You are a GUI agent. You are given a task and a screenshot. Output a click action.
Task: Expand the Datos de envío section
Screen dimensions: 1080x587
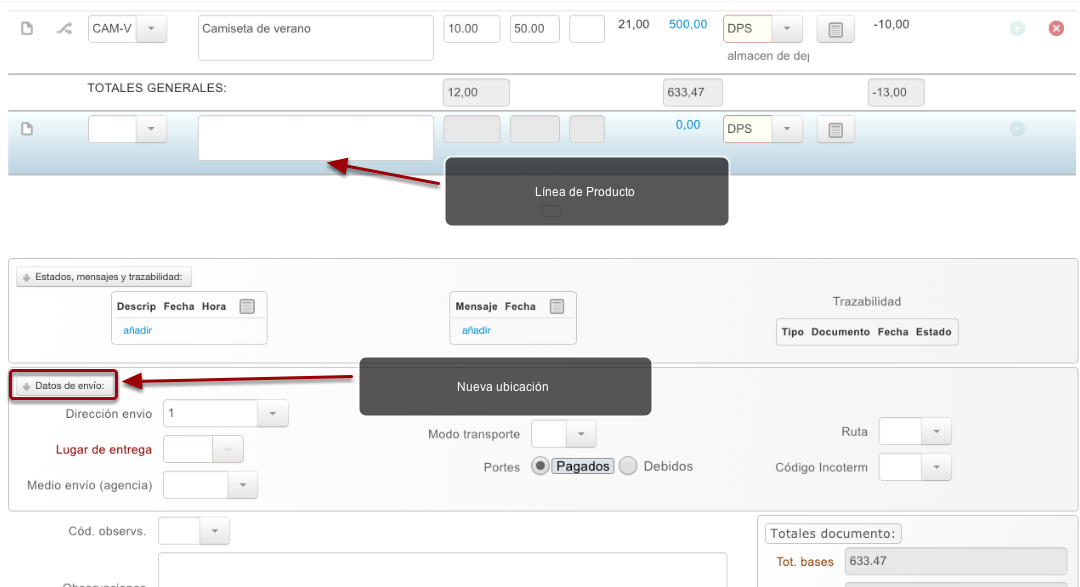(63, 386)
